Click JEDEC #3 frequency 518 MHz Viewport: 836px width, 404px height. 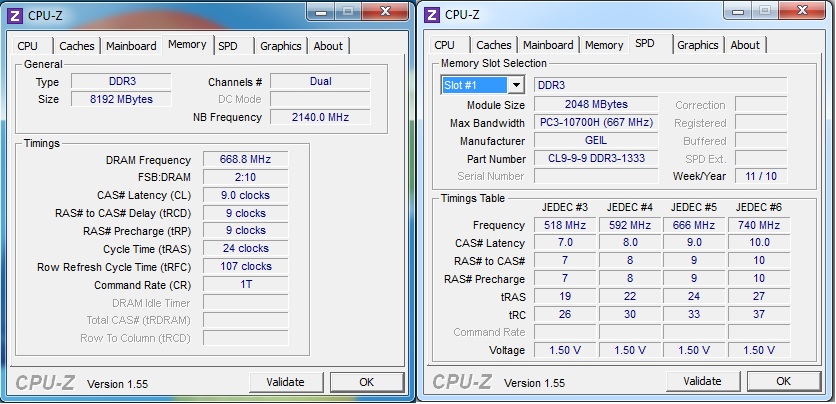point(565,225)
